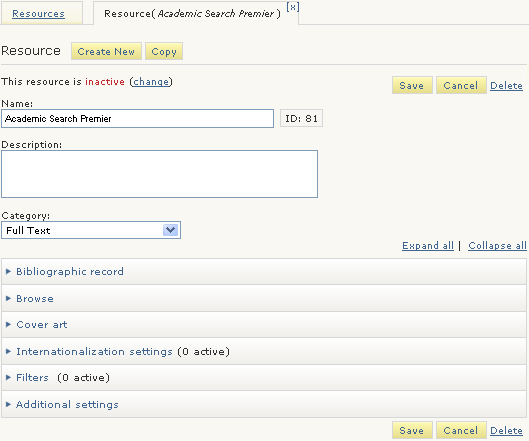529x441 pixels.
Task: Expand the Additional settings section
Action: click(x=264, y=404)
